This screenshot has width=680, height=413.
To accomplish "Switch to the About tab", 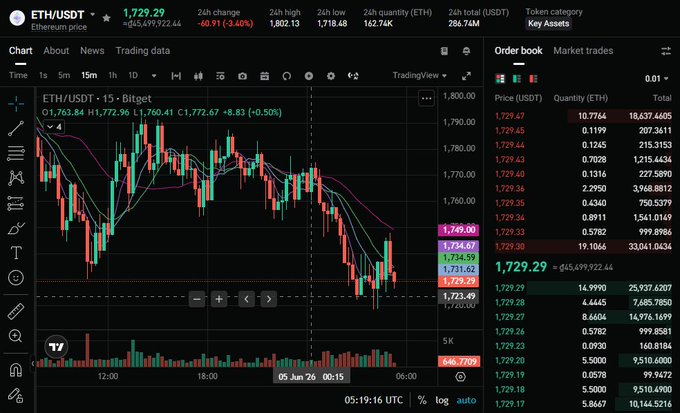I will 56,50.
